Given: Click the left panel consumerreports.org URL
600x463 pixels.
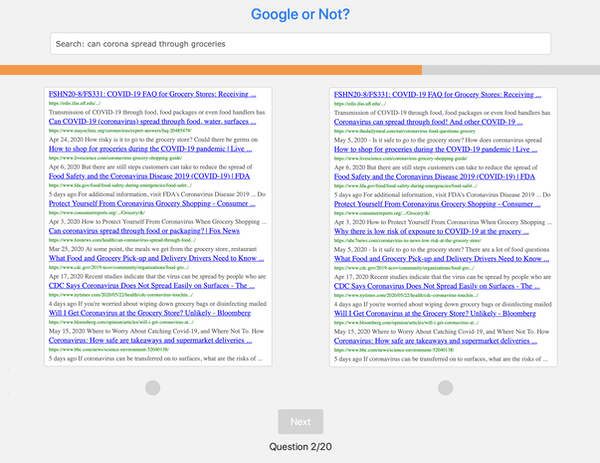Looking at the screenshot, I should [97, 213].
